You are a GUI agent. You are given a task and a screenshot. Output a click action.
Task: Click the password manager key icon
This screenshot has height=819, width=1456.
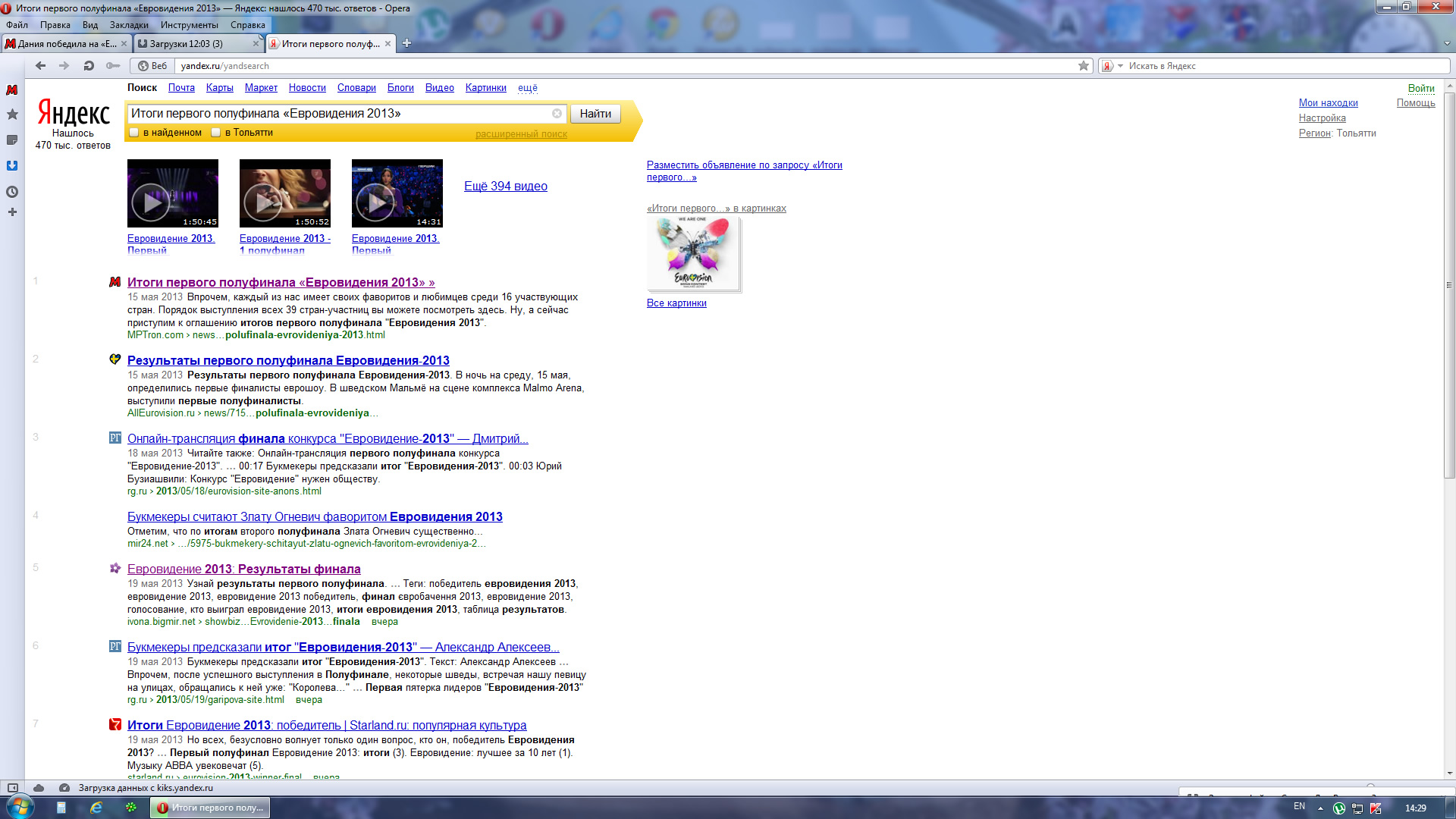point(113,66)
